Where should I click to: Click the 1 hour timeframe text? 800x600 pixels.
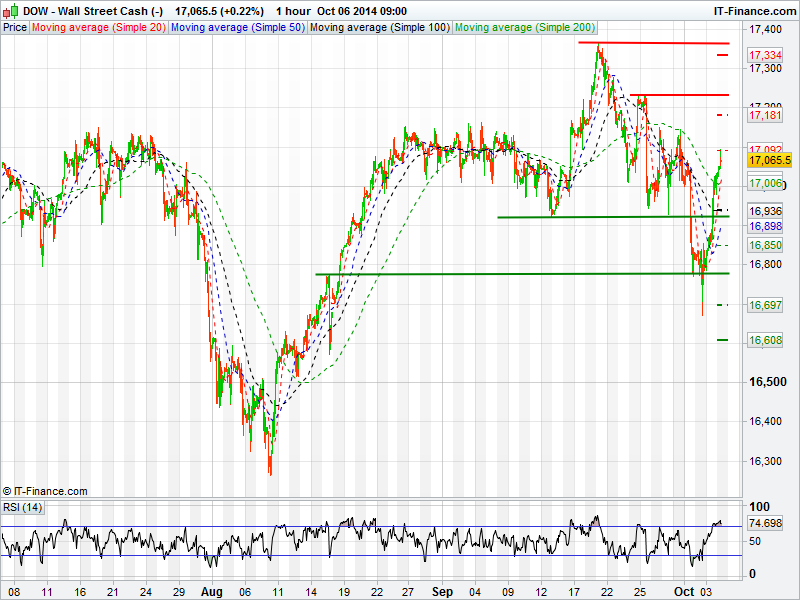click(293, 11)
